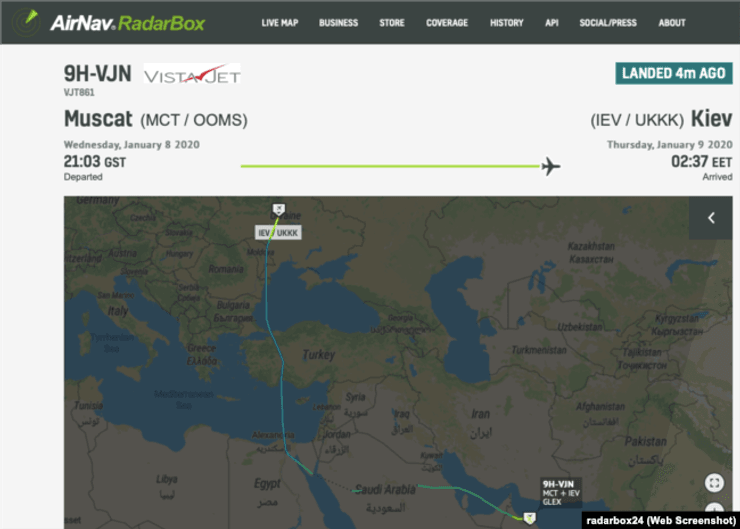This screenshot has height=529, width=740.
Task: Click the airplane icon on flight progress bar
Action: (551, 166)
